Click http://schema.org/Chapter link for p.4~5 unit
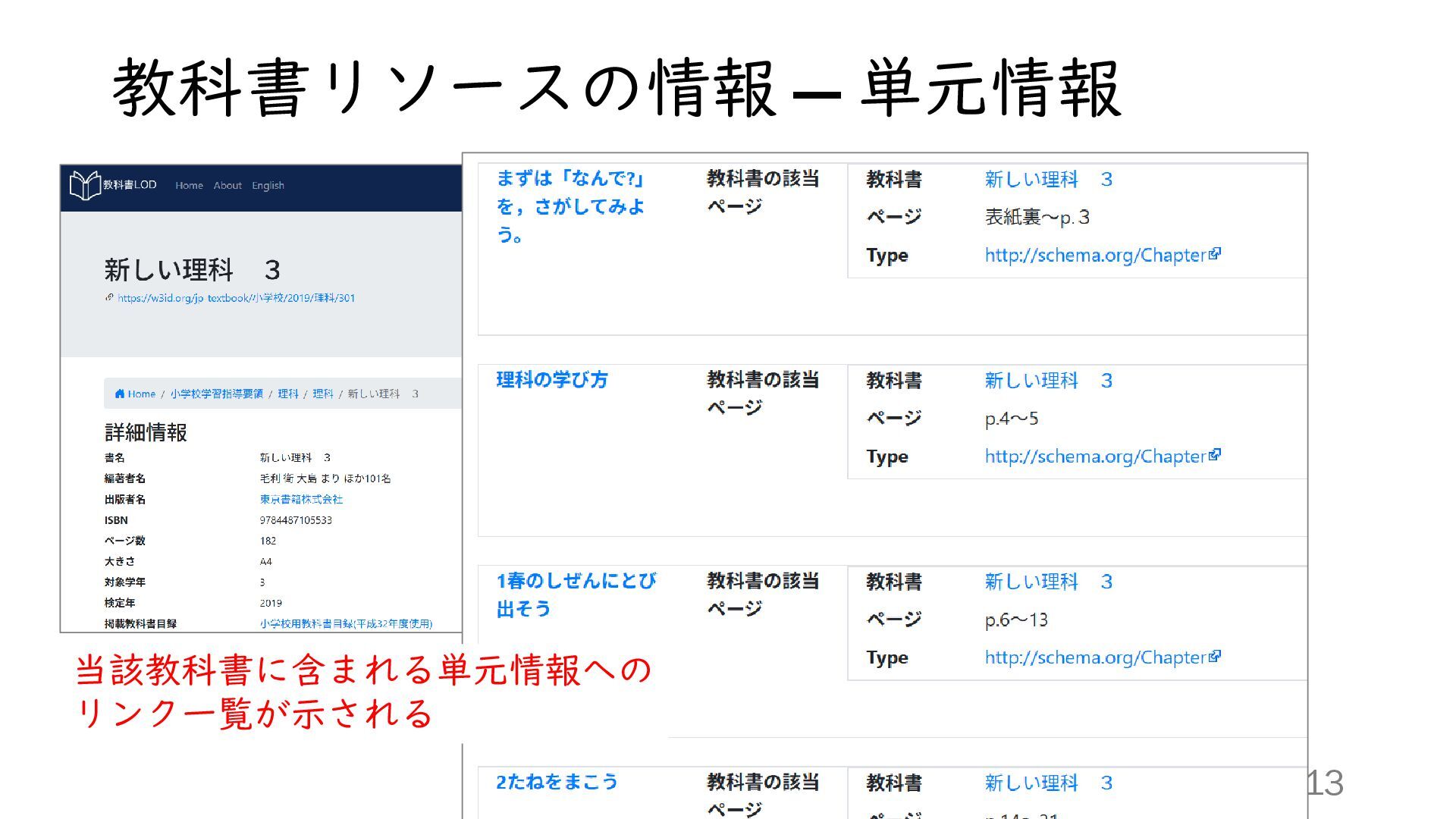Viewport: 1456px width, 819px height. coord(1095,457)
